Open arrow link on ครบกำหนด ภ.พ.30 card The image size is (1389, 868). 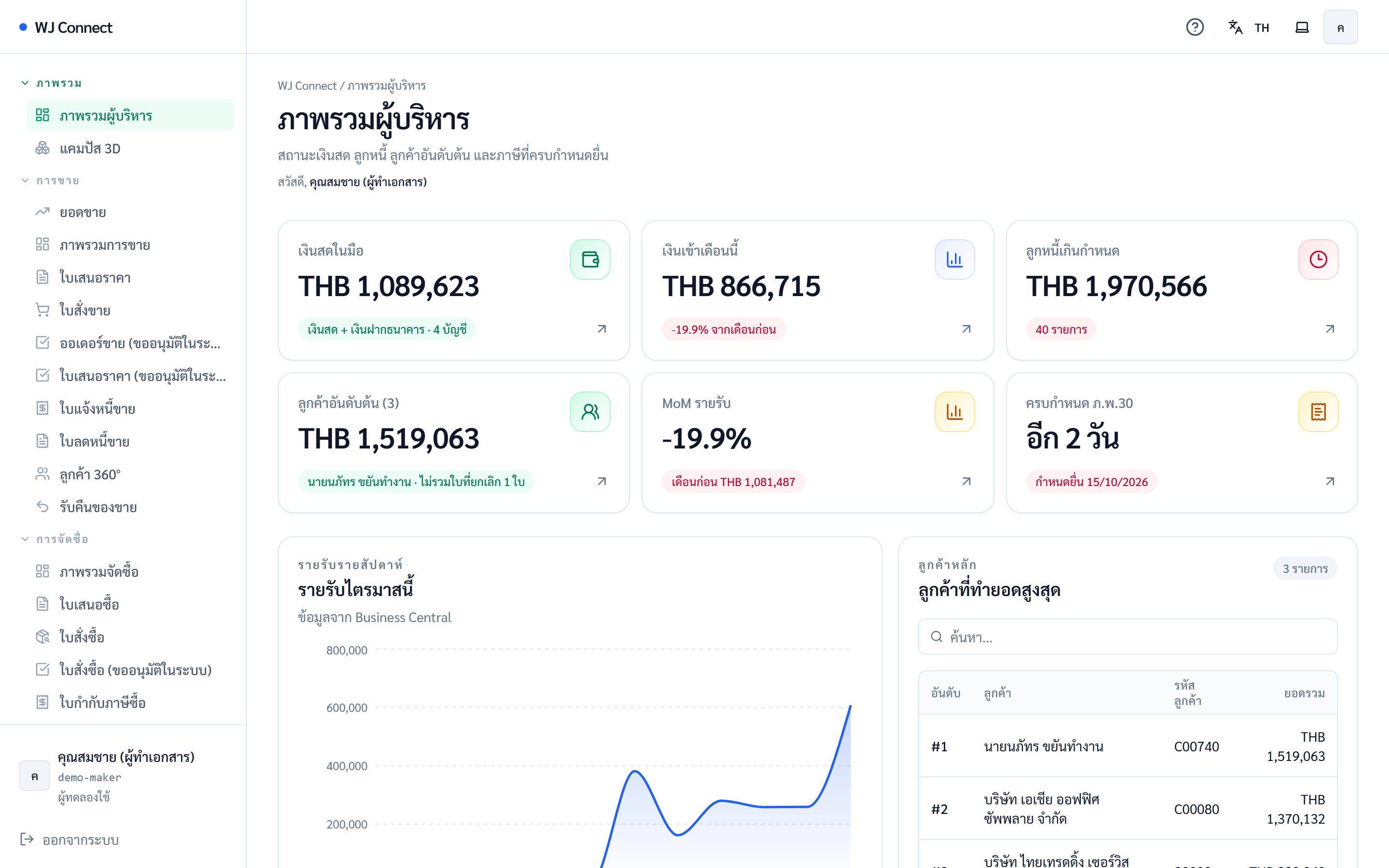[x=1330, y=481]
